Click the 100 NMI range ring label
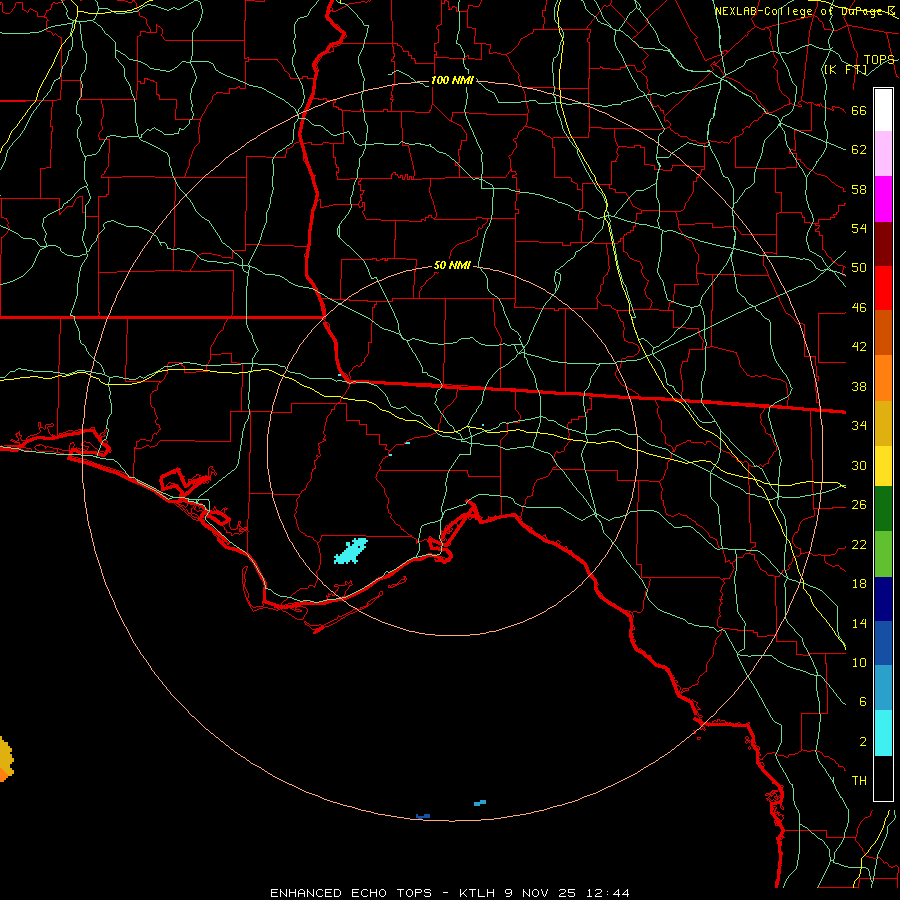The width and height of the screenshot is (900, 900). 452,80
